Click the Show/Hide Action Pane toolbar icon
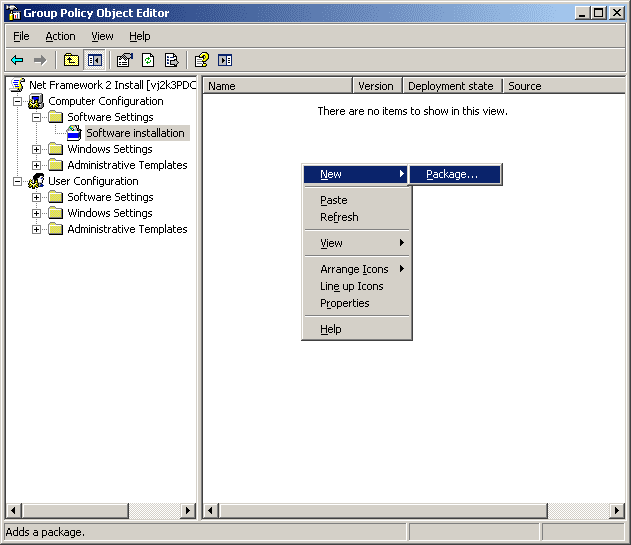The height and width of the screenshot is (545, 631). pyautogui.click(x=225, y=60)
